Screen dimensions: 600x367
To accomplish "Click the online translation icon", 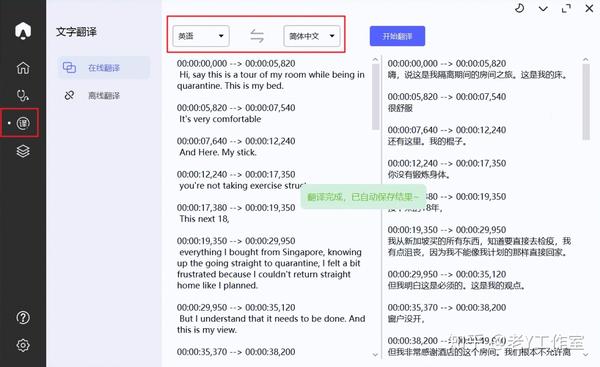I will click(x=69, y=68).
